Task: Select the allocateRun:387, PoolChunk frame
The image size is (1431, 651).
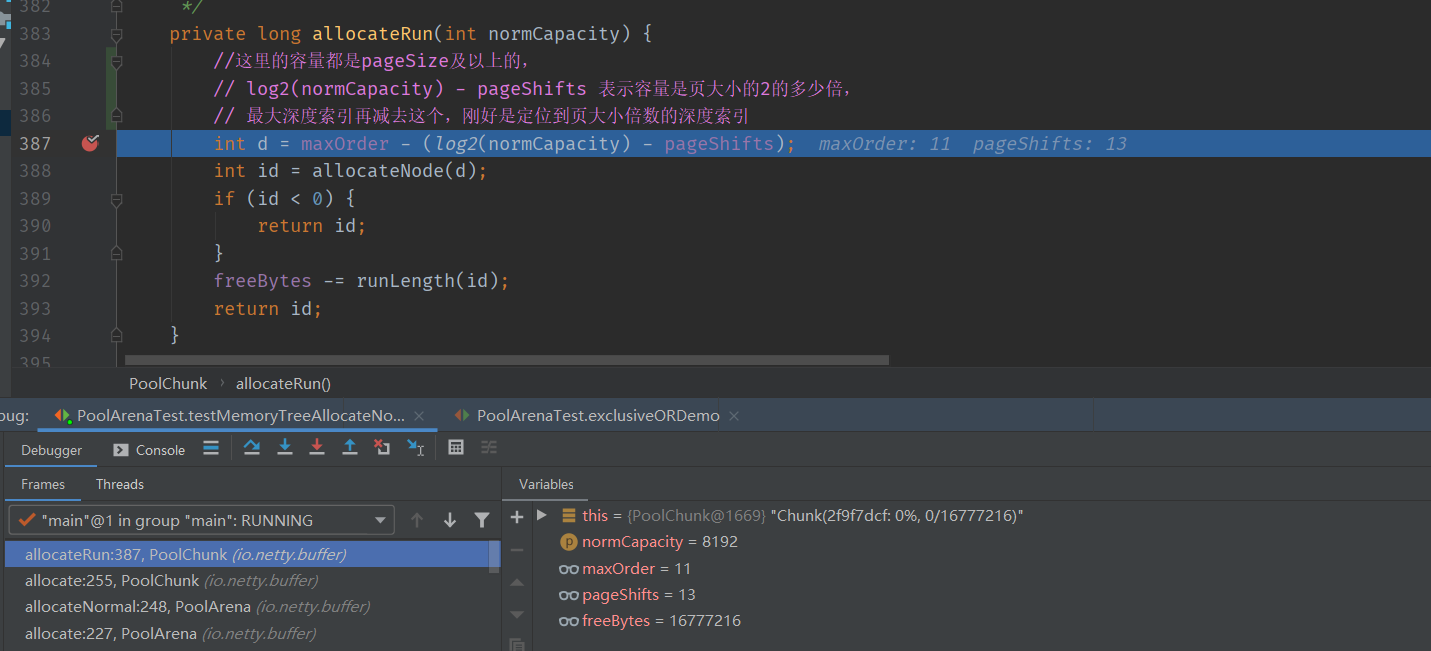Action: pyautogui.click(x=246, y=554)
